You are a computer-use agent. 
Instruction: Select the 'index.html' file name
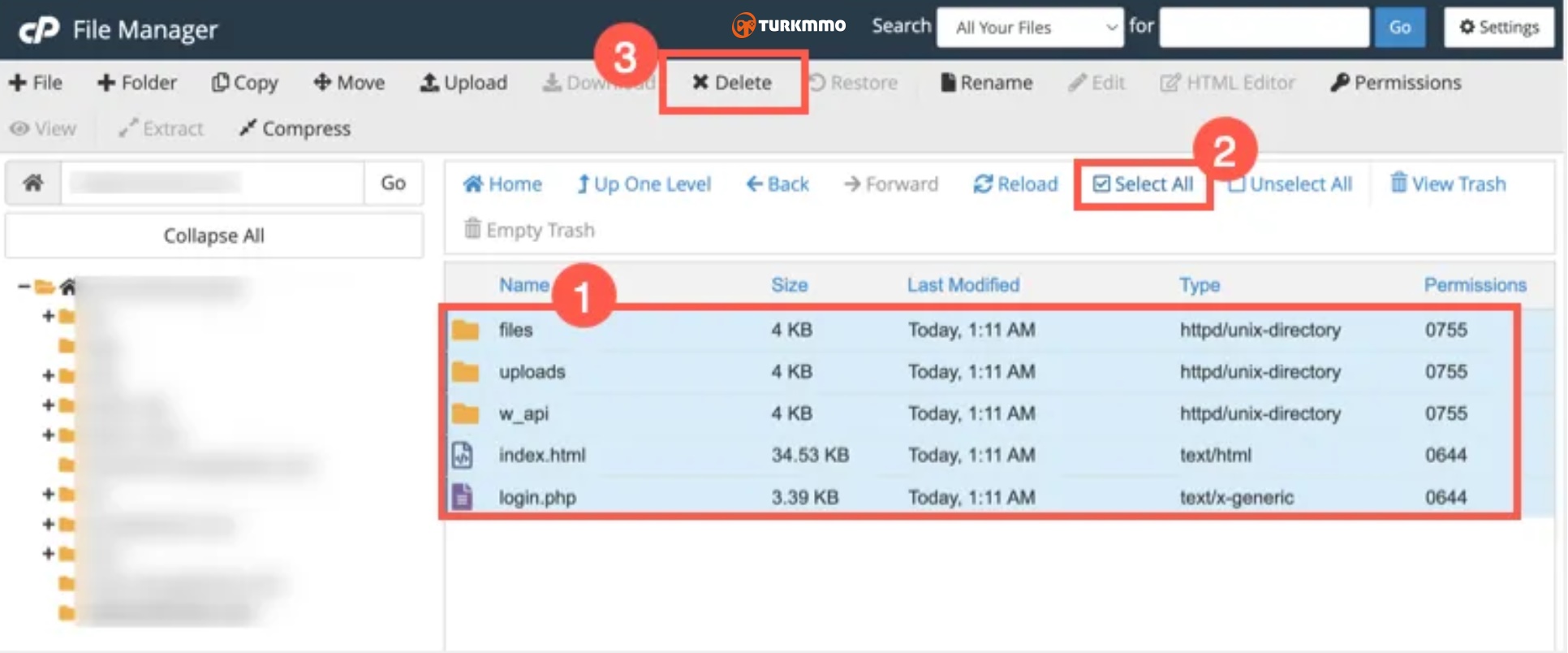pyautogui.click(x=541, y=455)
